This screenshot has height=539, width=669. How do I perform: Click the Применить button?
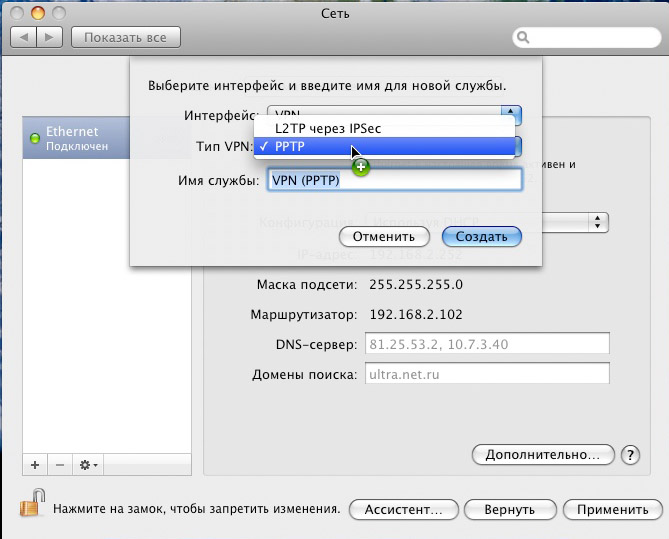[x=613, y=509]
